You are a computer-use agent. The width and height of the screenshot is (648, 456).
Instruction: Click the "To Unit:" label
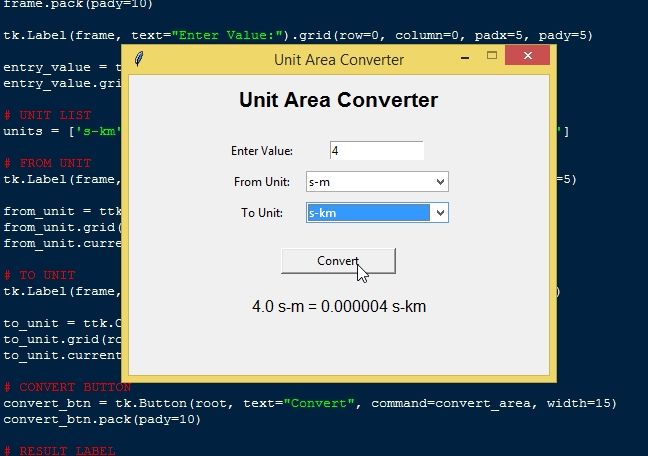coord(261,213)
